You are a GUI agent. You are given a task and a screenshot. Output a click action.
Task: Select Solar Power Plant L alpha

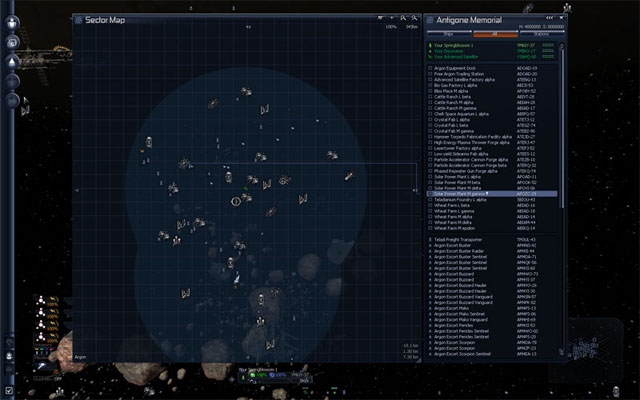pyautogui.click(x=492, y=177)
